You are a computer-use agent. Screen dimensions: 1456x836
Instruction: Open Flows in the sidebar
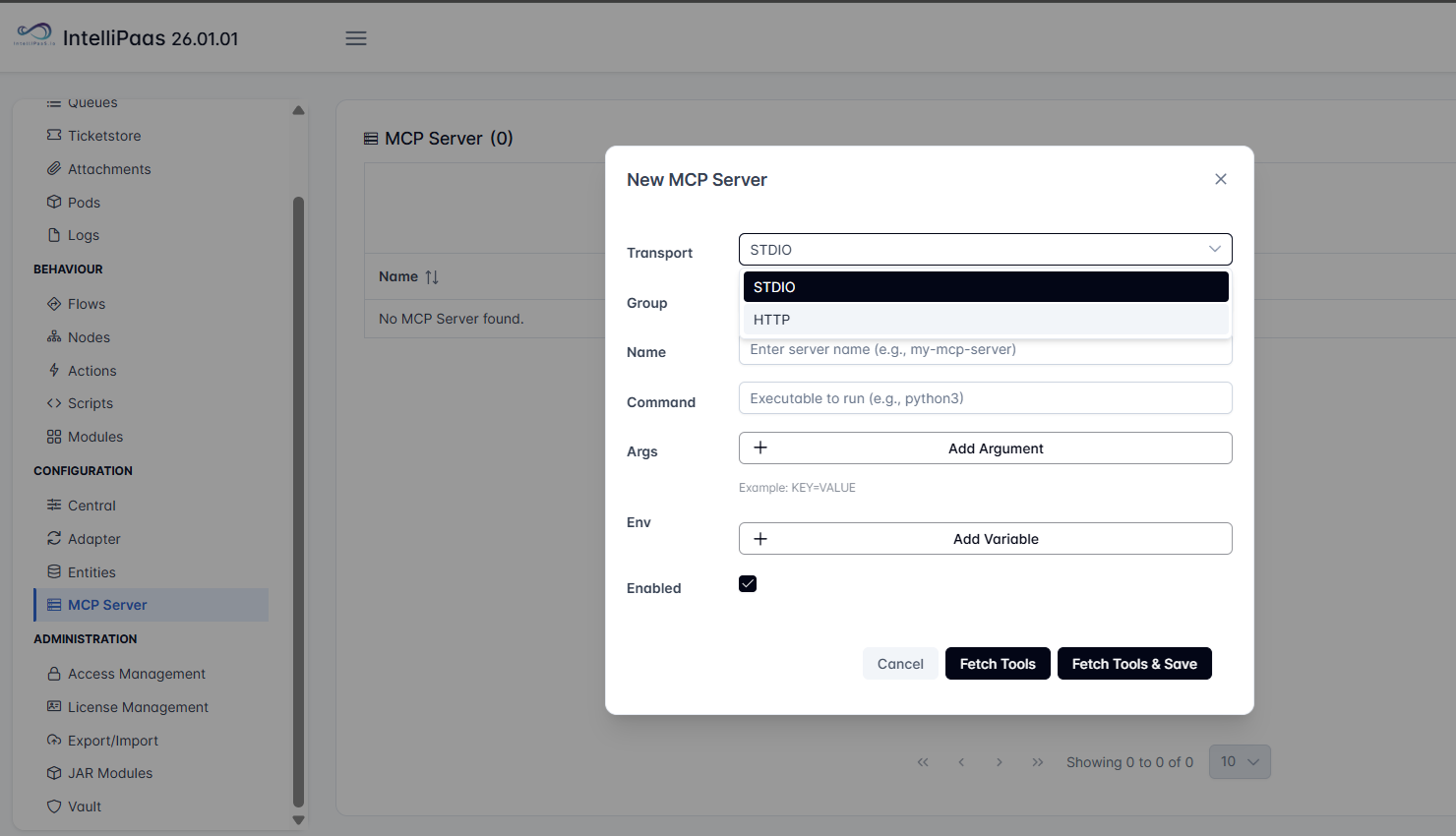(87, 304)
